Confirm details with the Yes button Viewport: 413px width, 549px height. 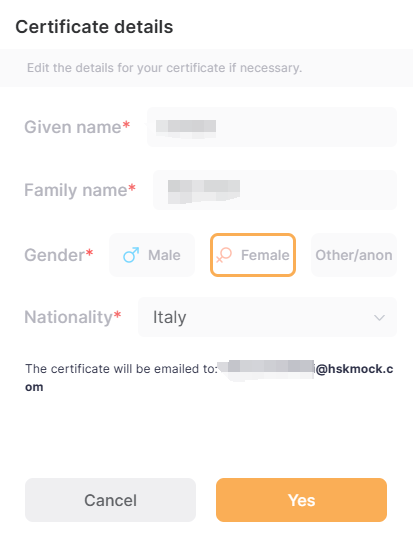(x=301, y=500)
